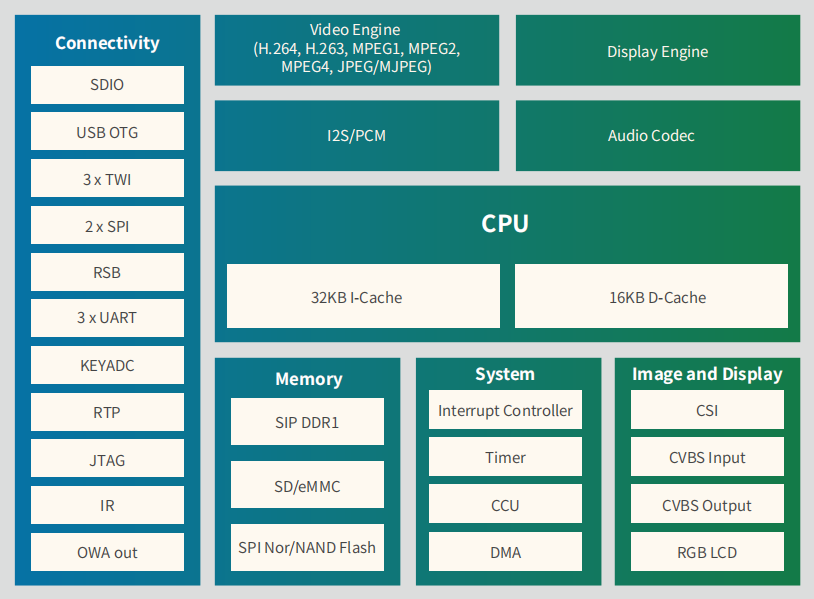
Task: Select the IR block
Action: [107, 505]
